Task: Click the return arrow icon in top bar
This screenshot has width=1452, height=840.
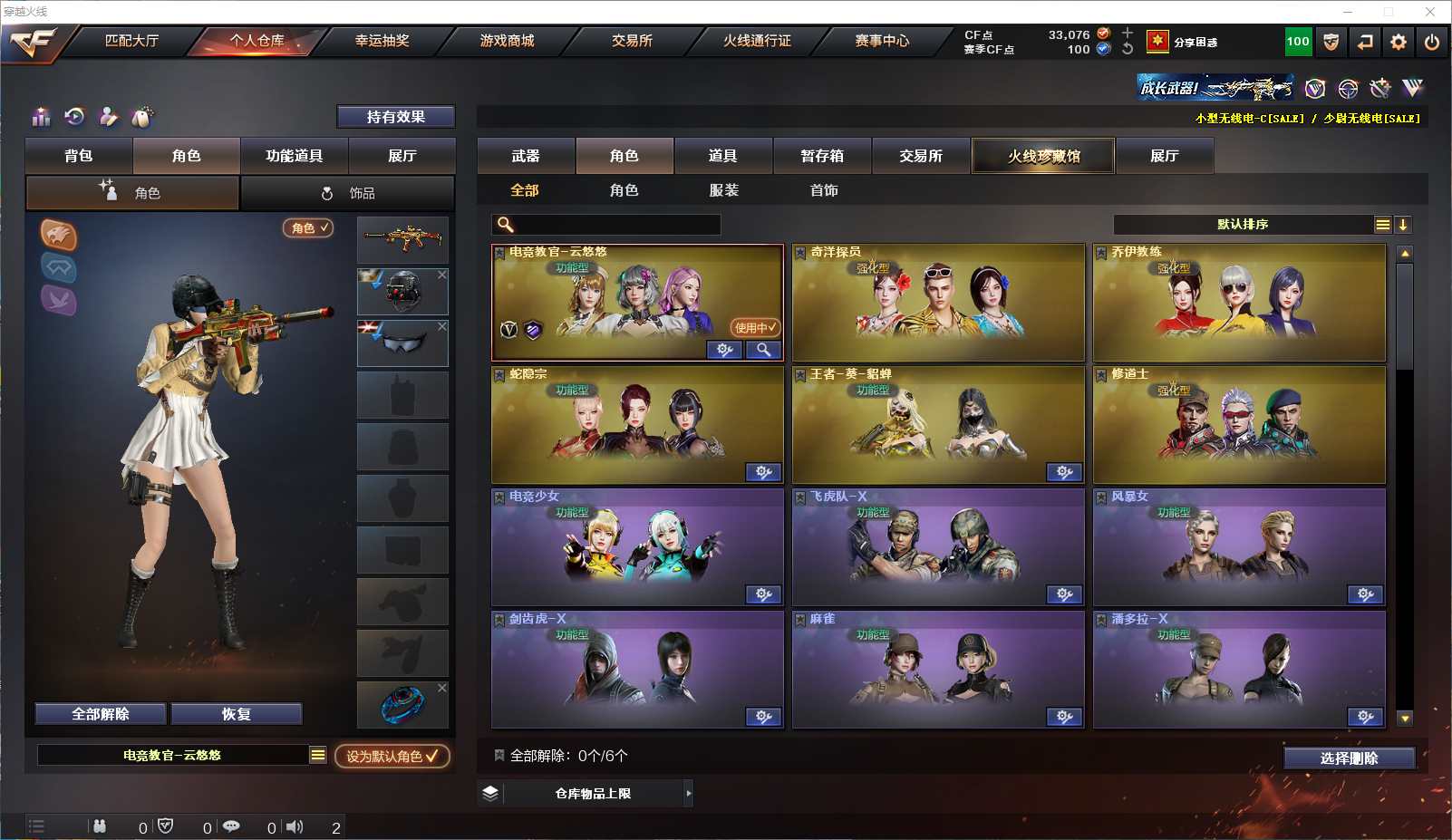Action: 1365,42
